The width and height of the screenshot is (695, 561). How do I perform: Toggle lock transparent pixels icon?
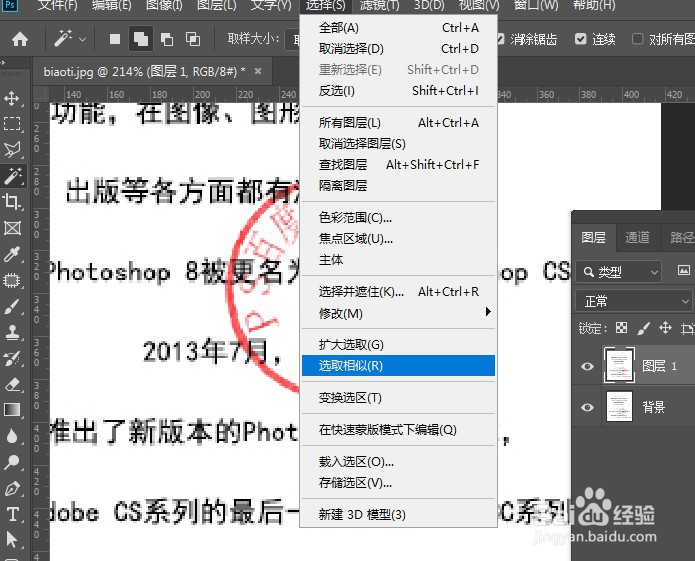621,328
